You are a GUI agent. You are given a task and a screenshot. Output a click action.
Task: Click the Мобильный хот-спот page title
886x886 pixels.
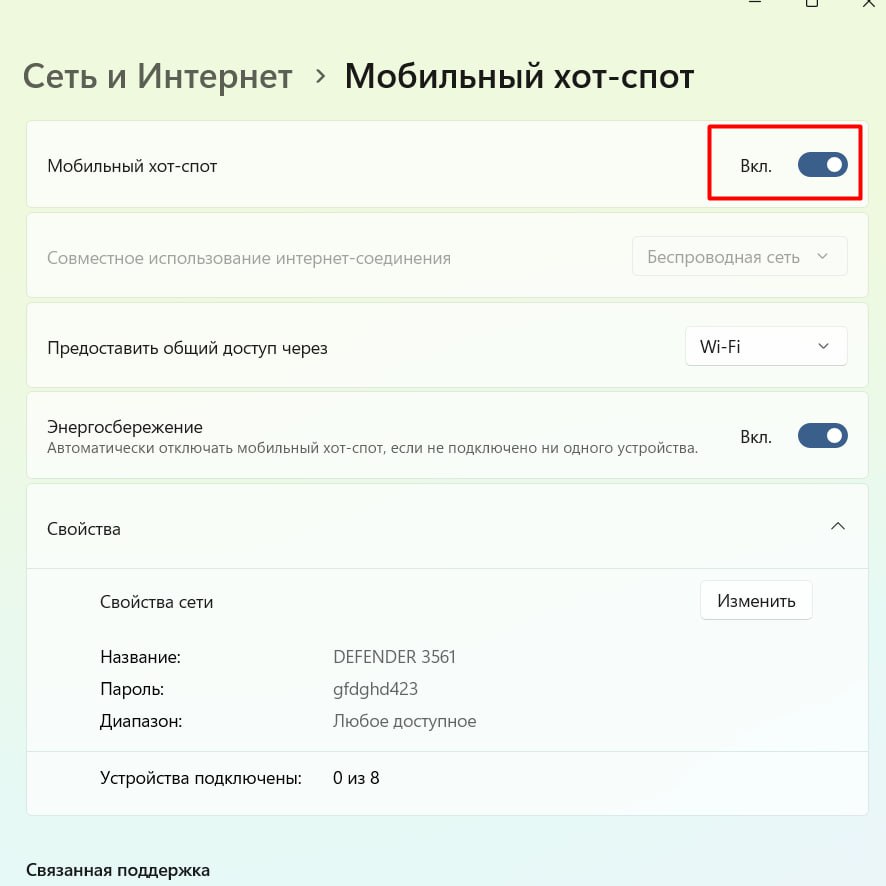519,76
